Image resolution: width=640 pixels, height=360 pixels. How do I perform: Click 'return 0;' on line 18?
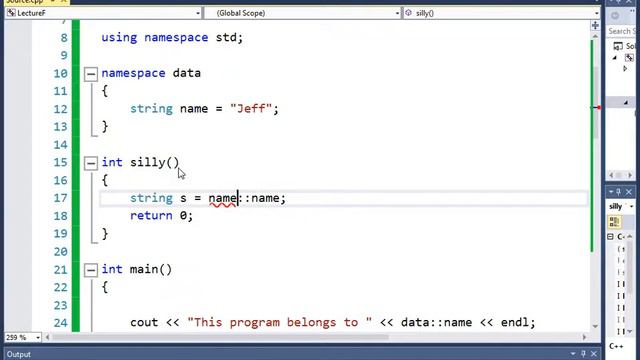(x=161, y=216)
